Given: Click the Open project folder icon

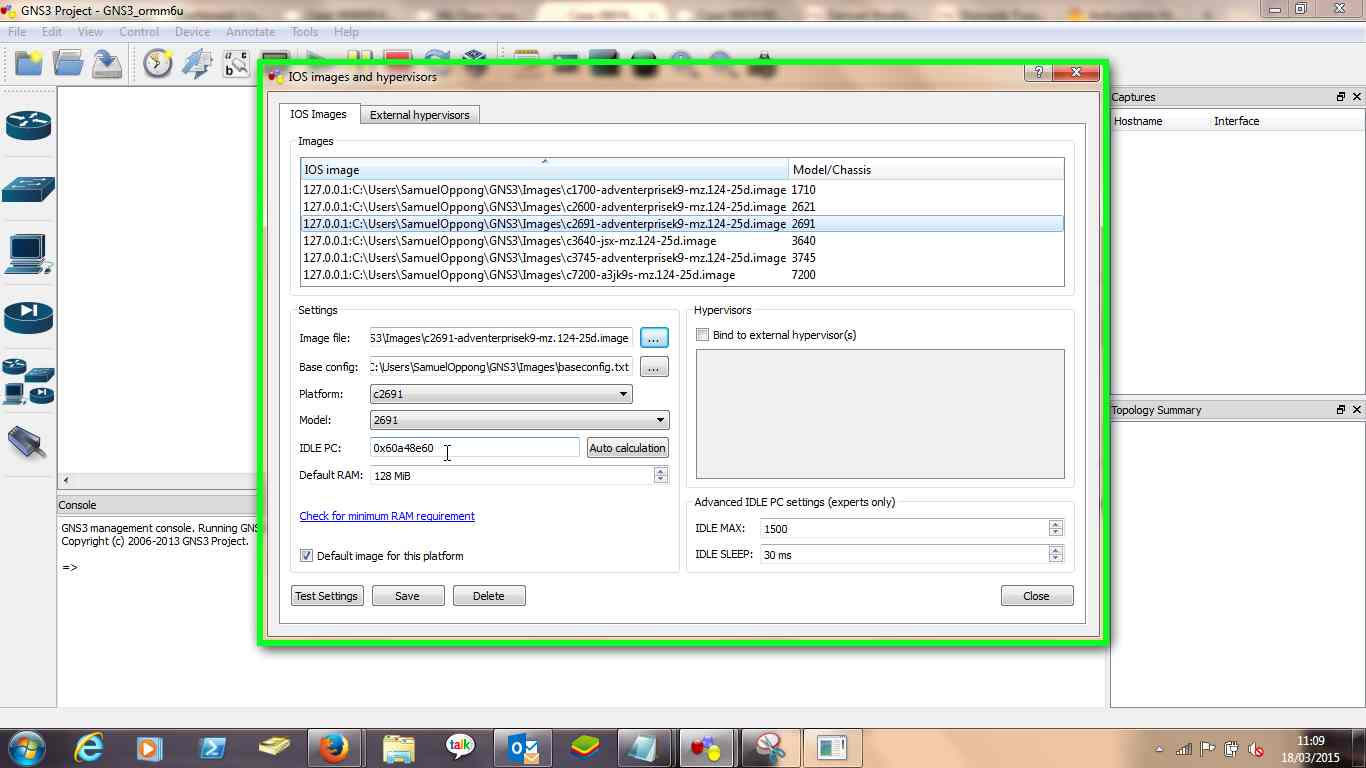Looking at the screenshot, I should 68,63.
